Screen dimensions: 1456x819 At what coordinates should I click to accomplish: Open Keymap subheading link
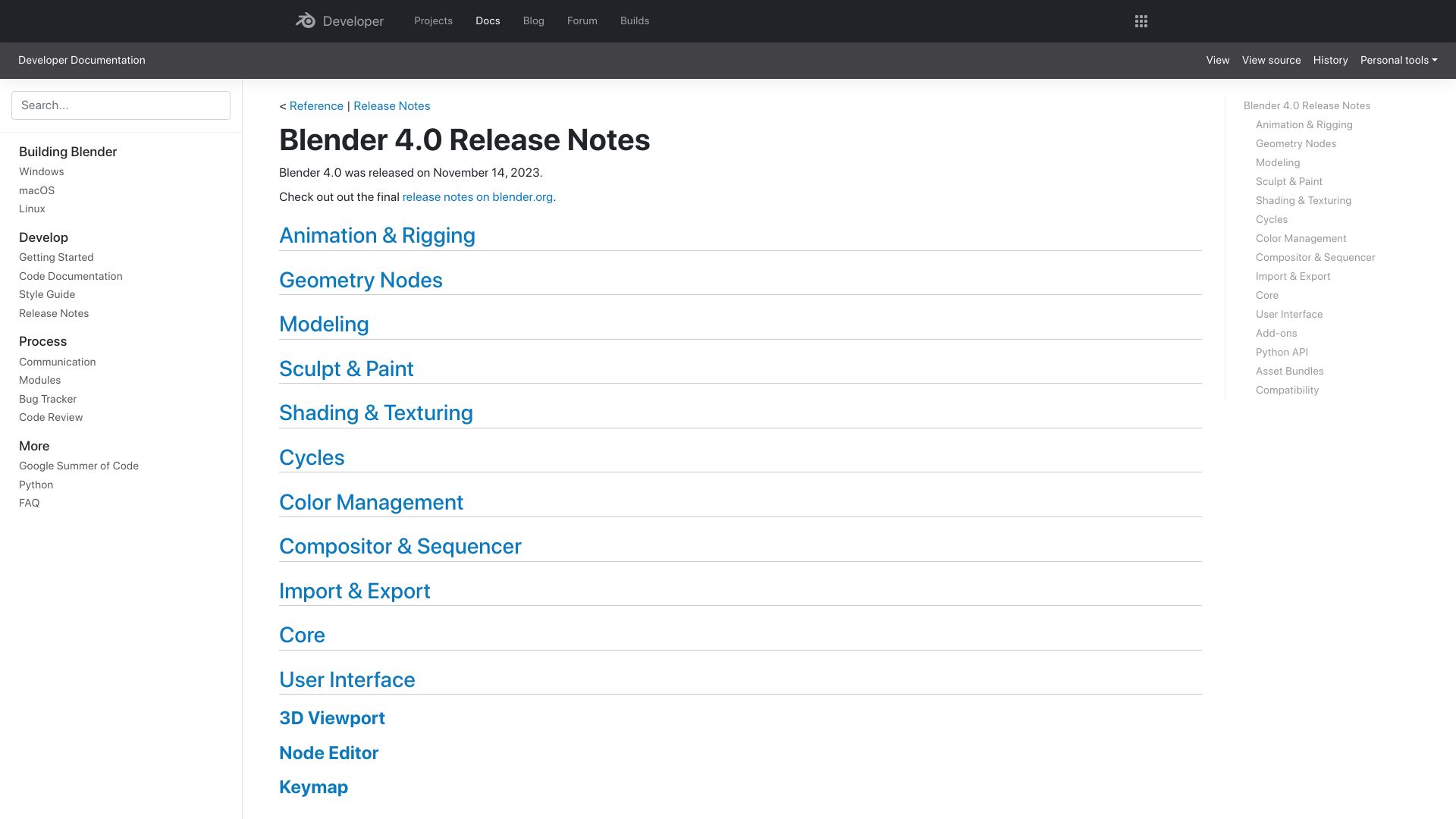coord(314,787)
